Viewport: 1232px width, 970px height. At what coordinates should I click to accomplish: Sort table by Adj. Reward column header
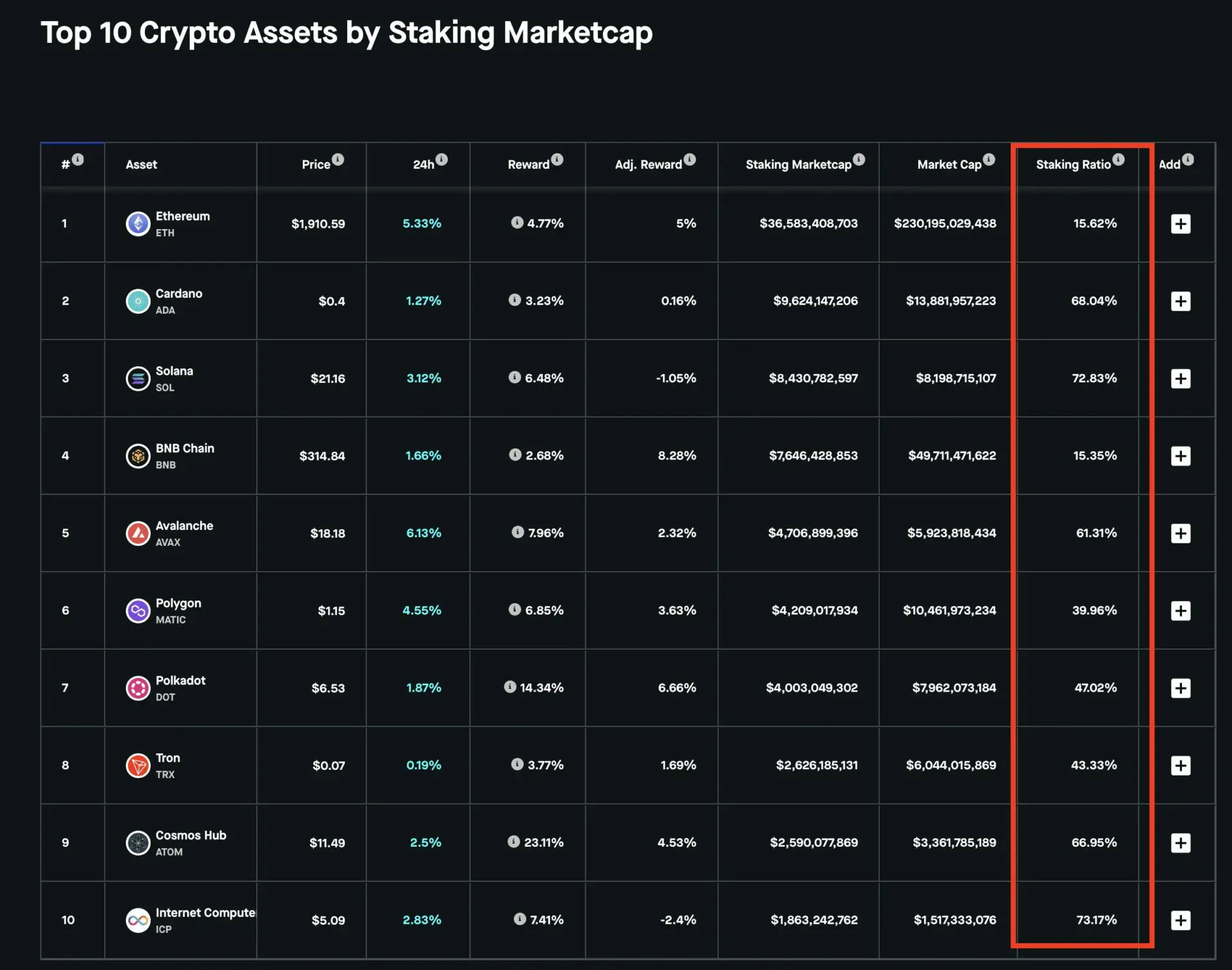click(649, 165)
